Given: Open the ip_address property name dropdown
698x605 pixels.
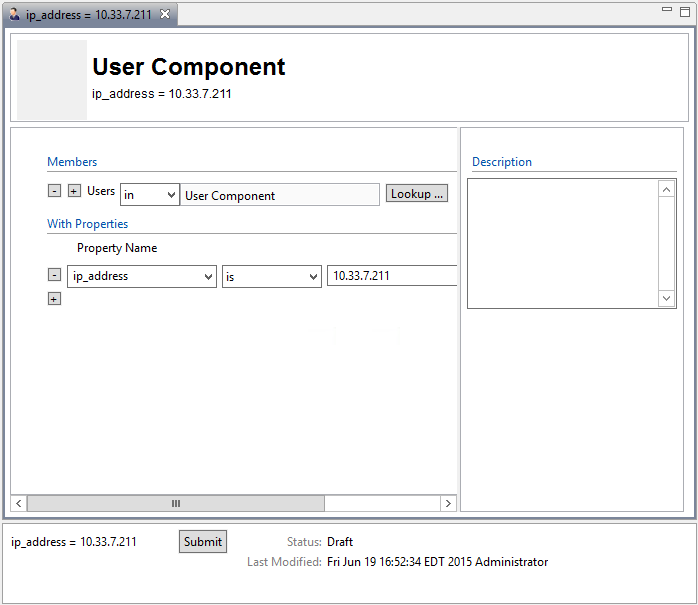Looking at the screenshot, I should (142, 276).
